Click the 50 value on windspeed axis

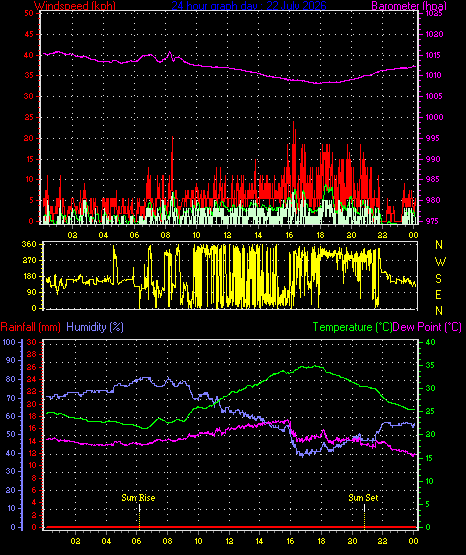point(29,13)
